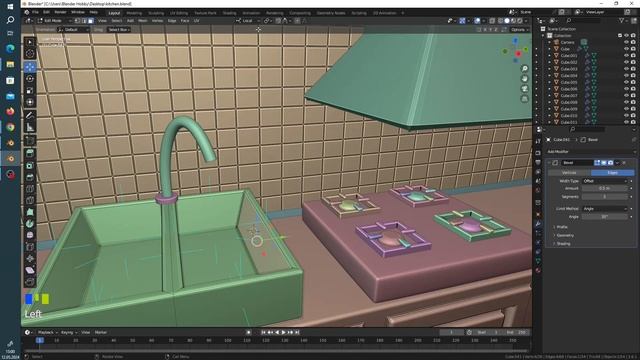This screenshot has width=640, height=360.
Task: Click the timeline Keying button
Action: [69, 332]
